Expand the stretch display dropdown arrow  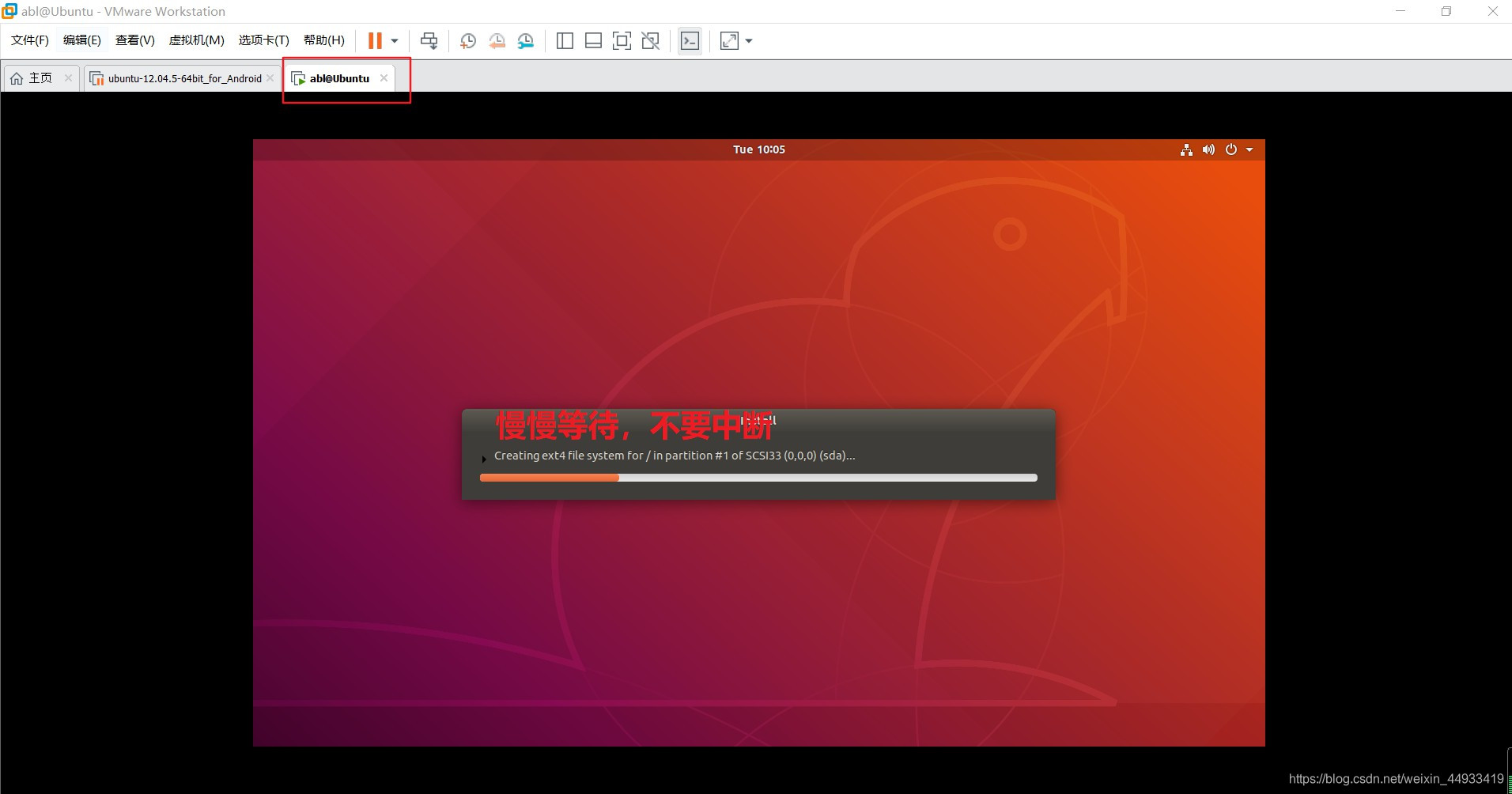749,41
